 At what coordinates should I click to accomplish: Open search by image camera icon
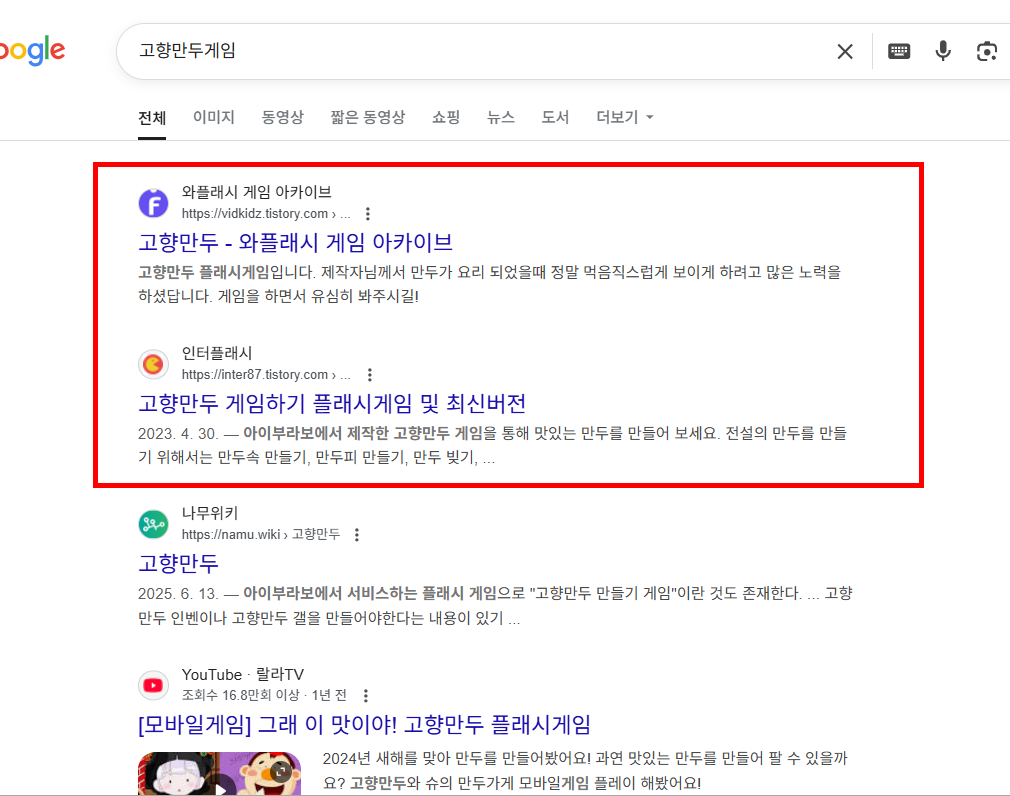click(986, 51)
